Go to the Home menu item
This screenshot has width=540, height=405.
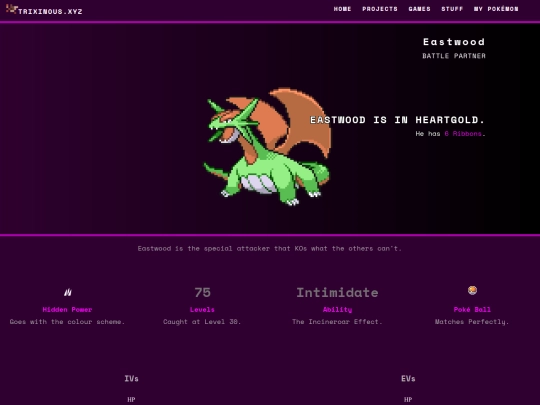[342, 9]
